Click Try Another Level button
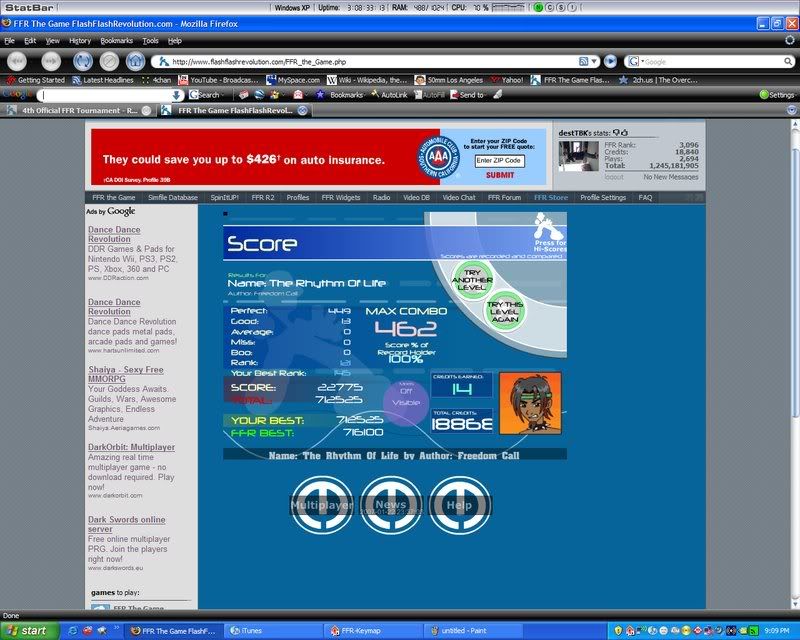The height and width of the screenshot is (640, 800). [x=470, y=279]
